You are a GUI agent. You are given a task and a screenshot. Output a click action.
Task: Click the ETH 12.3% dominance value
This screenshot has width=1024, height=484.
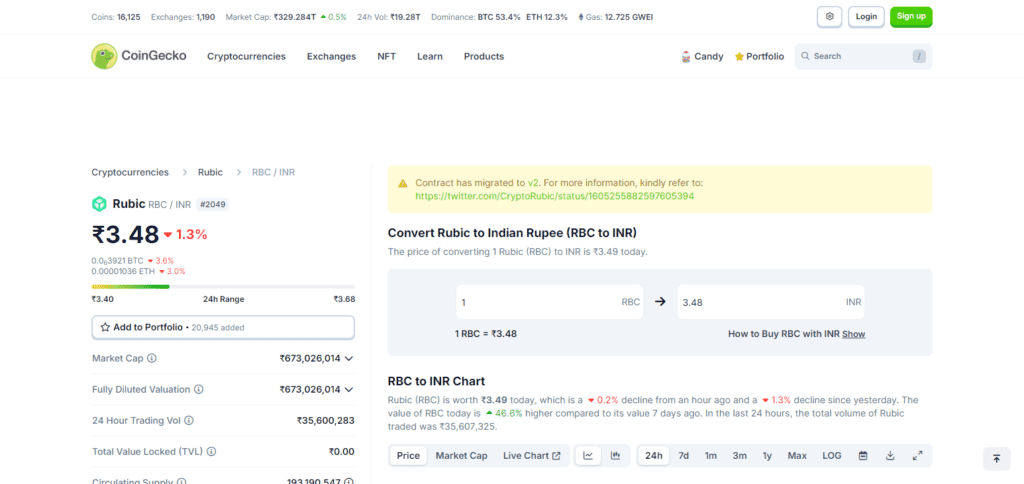[547, 17]
